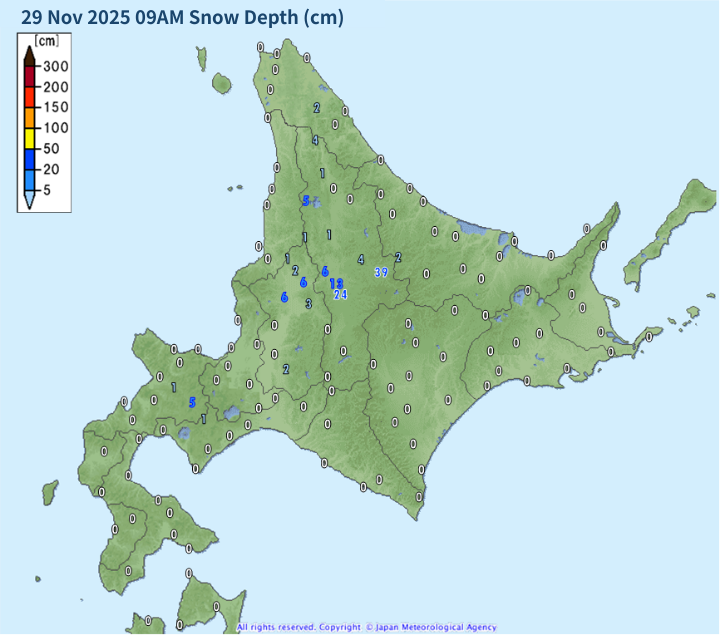Click the dark red 200–300 legend swatch
The image size is (720, 635).
(x=30, y=76)
